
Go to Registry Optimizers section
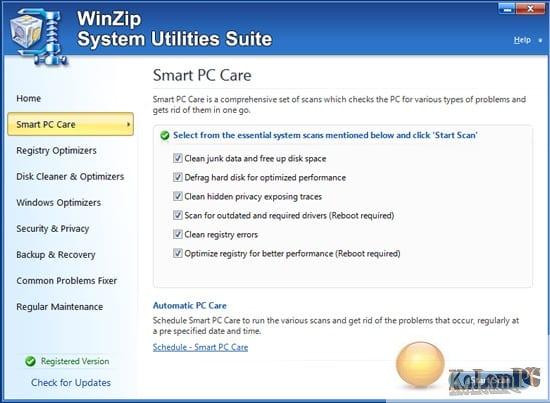[x=56, y=150]
